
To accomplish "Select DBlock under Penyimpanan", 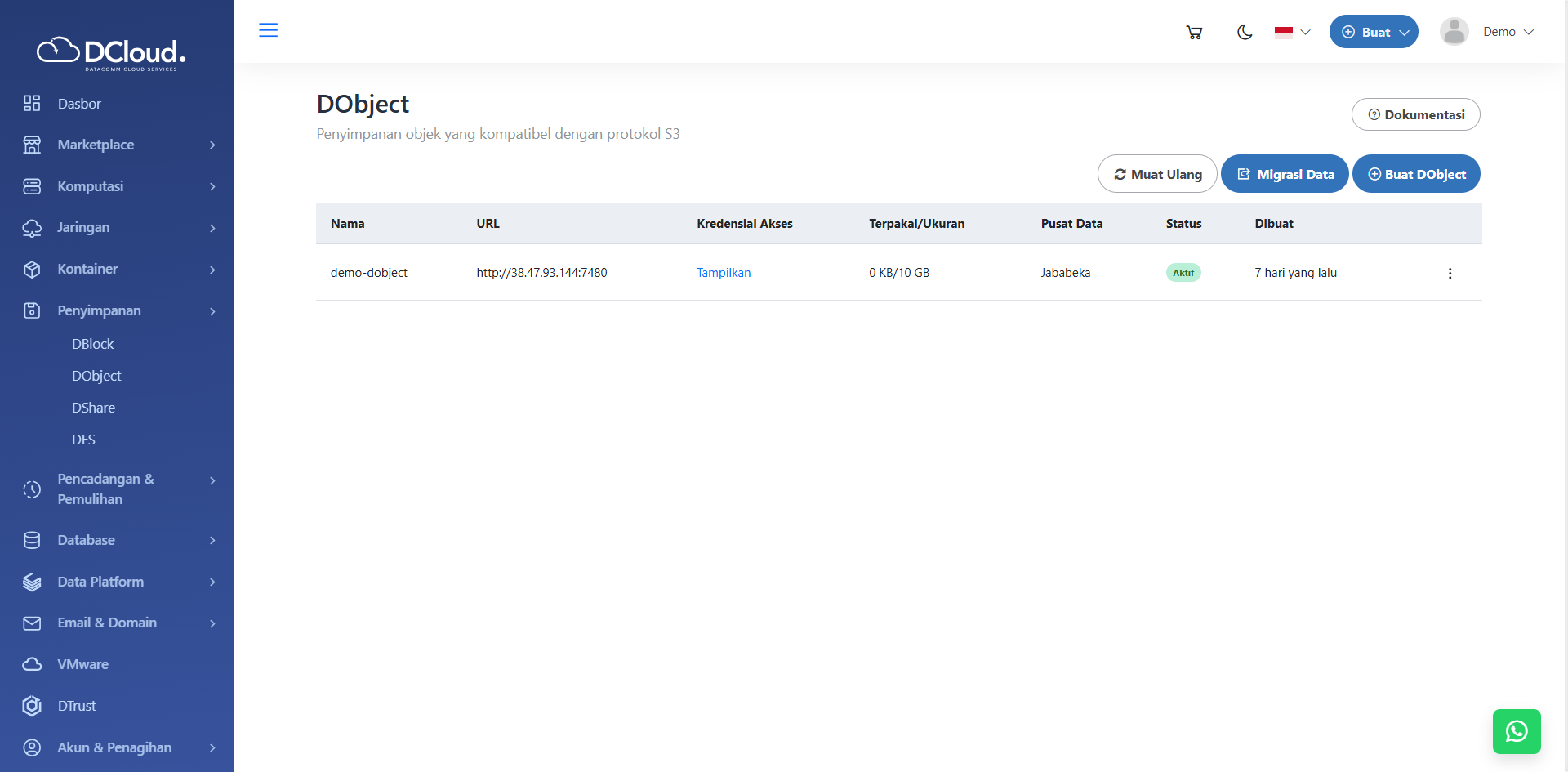I will (x=93, y=344).
